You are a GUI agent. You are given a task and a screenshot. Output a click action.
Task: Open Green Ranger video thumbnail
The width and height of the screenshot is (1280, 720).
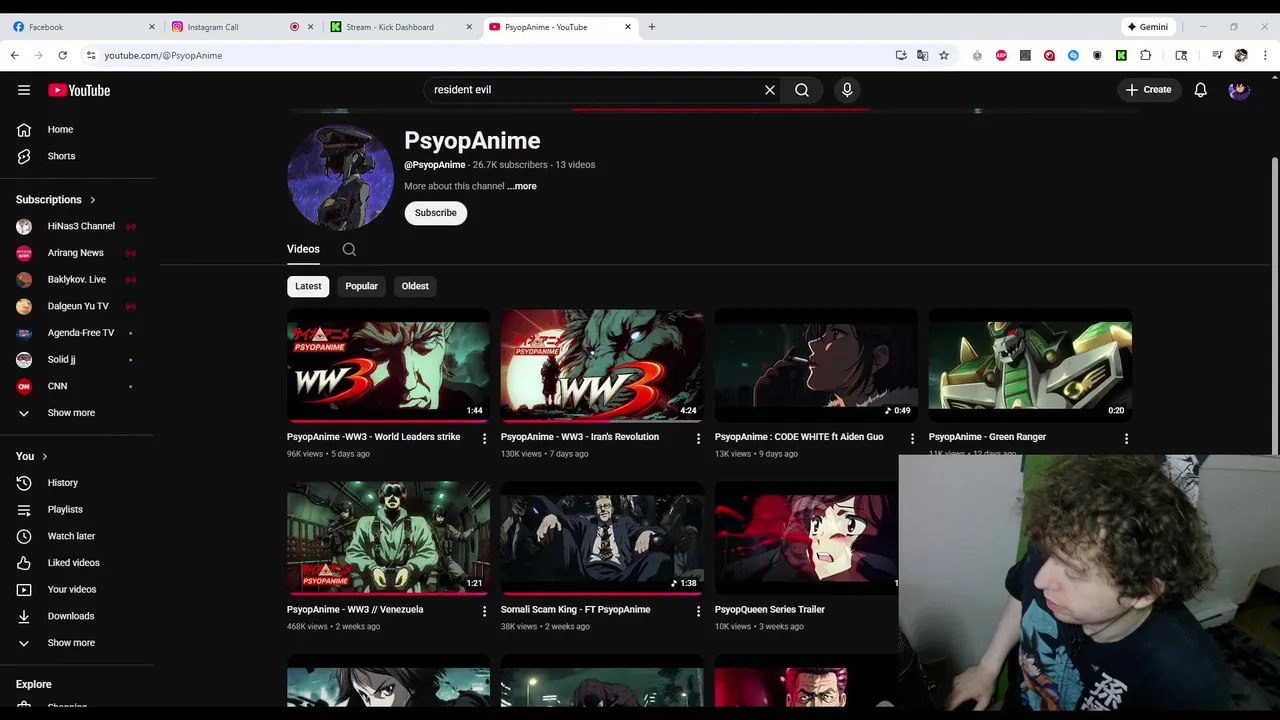[1030, 366]
